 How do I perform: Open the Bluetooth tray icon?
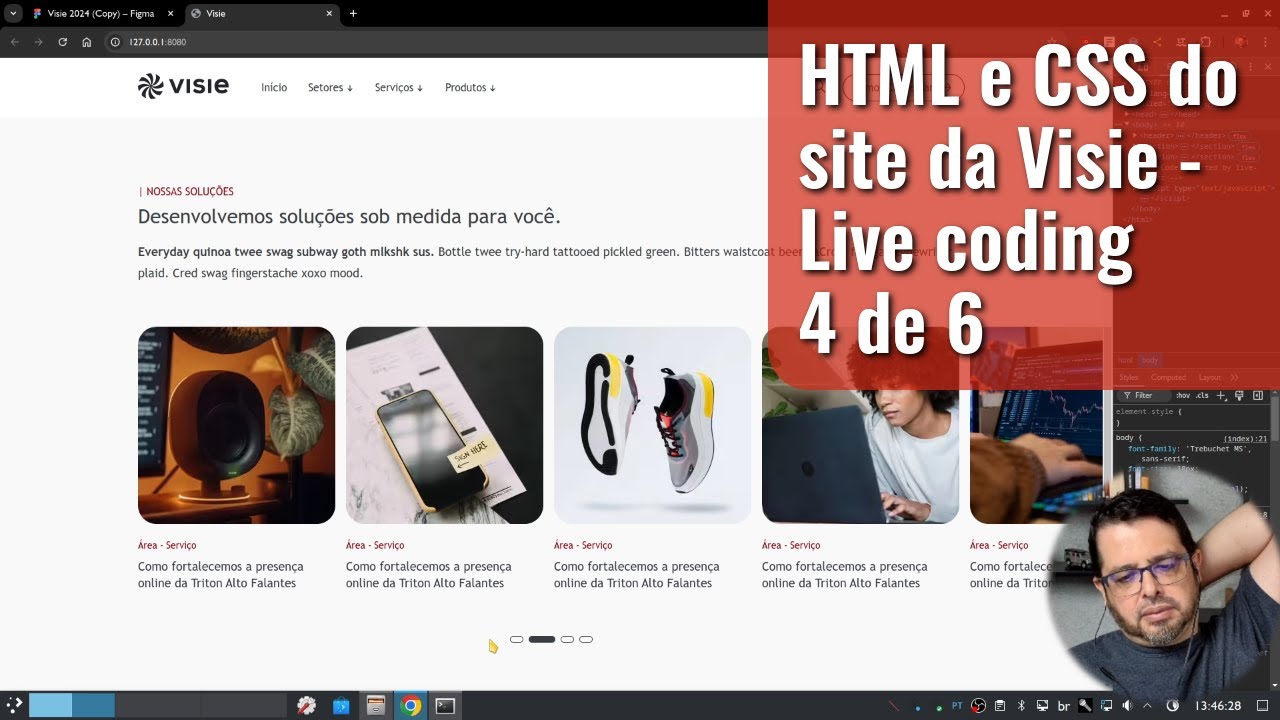coord(1021,706)
